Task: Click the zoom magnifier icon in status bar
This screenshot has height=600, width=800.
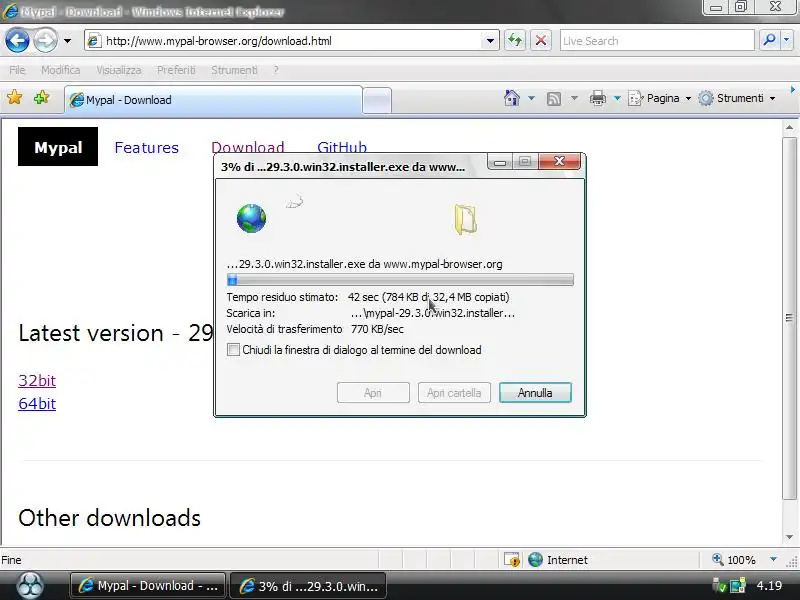Action: (x=717, y=559)
